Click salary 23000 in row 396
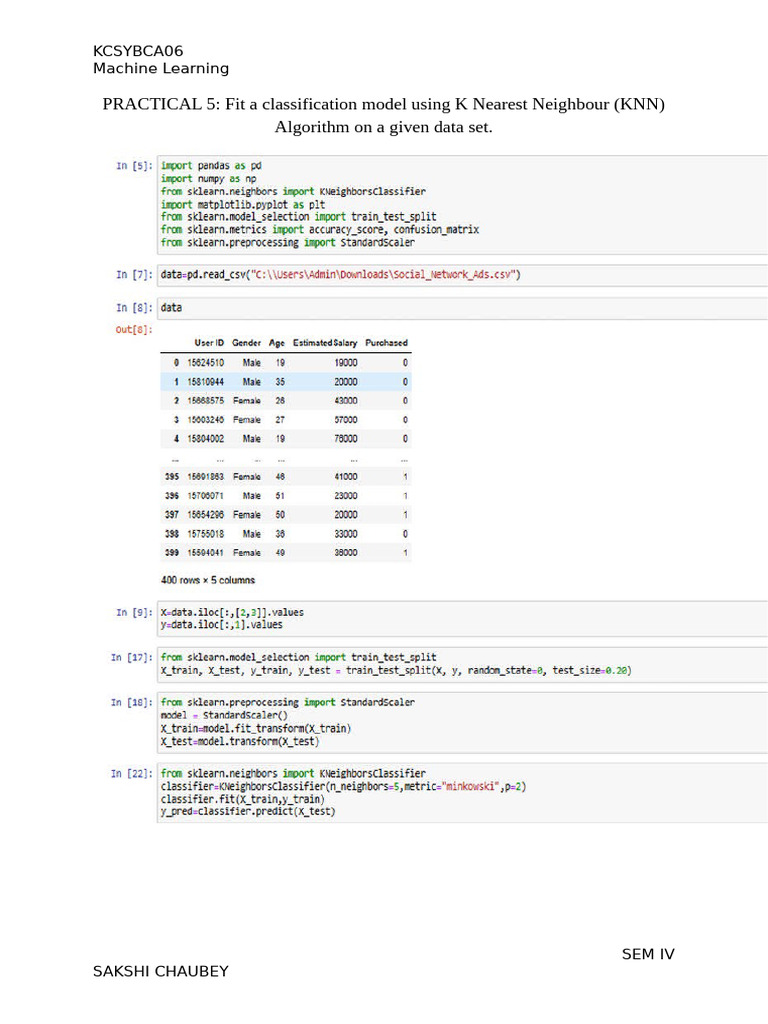Viewport: 768px width, 1024px height. click(x=345, y=496)
